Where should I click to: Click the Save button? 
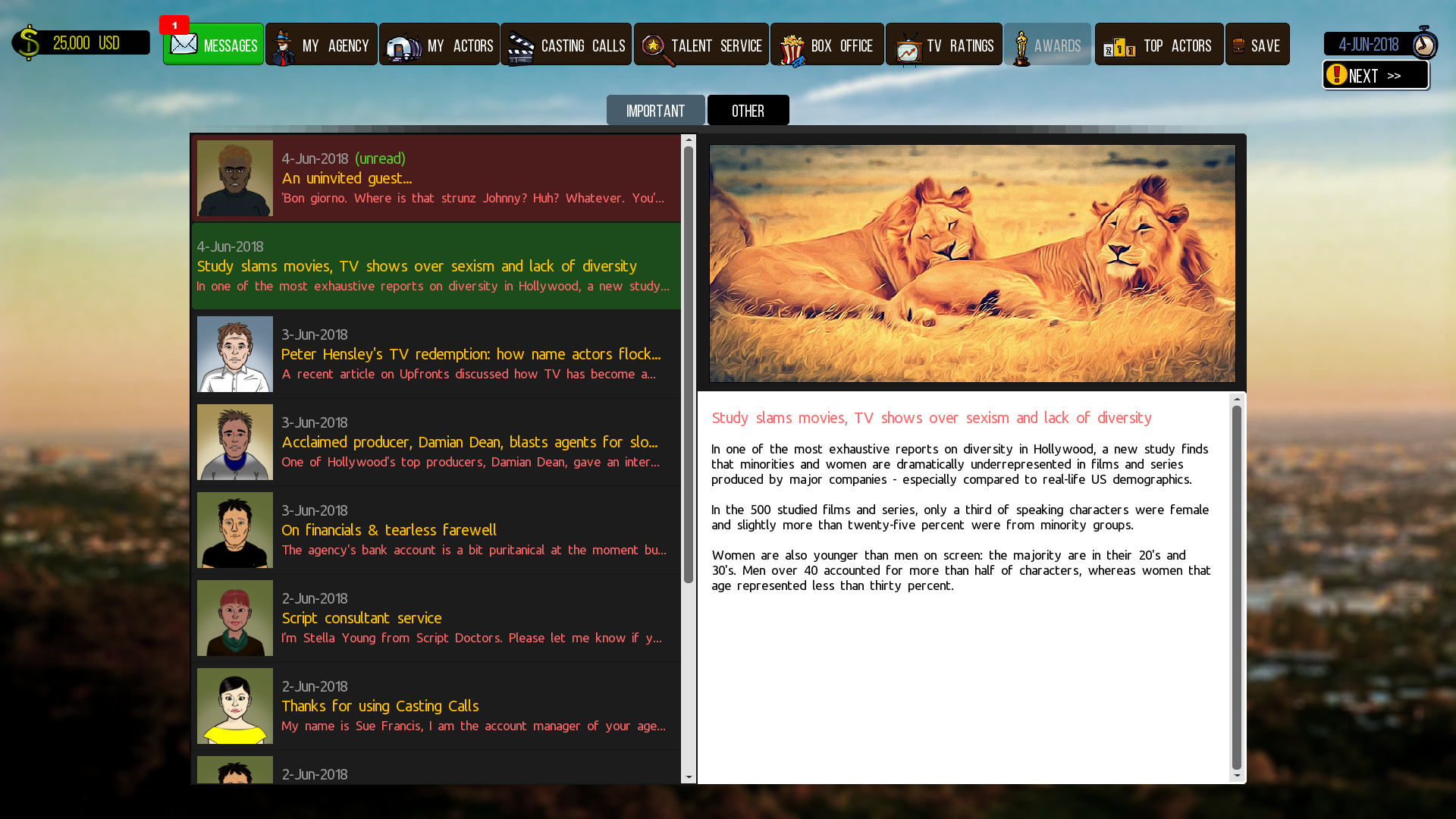point(1257,45)
